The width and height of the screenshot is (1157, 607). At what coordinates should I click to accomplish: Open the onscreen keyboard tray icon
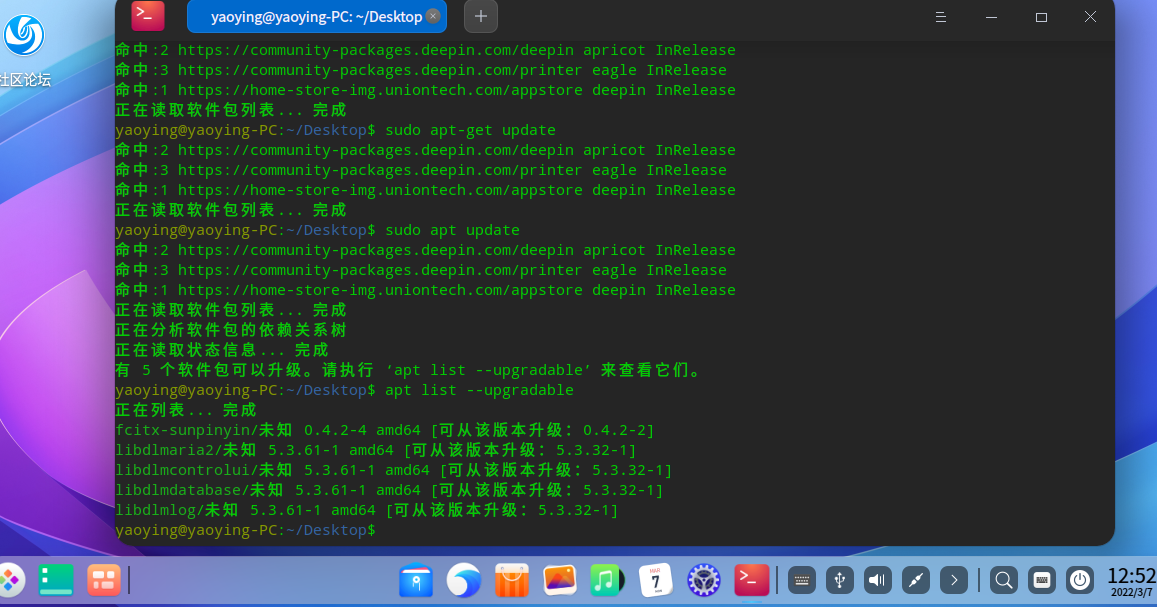(801, 580)
